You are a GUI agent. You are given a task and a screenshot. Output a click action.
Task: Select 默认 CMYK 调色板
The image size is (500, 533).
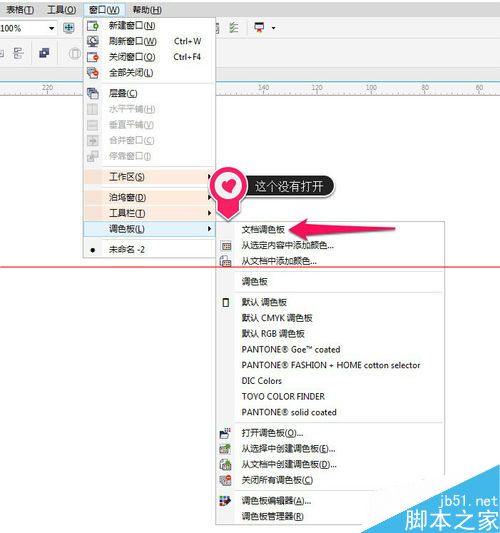[x=330, y=318]
